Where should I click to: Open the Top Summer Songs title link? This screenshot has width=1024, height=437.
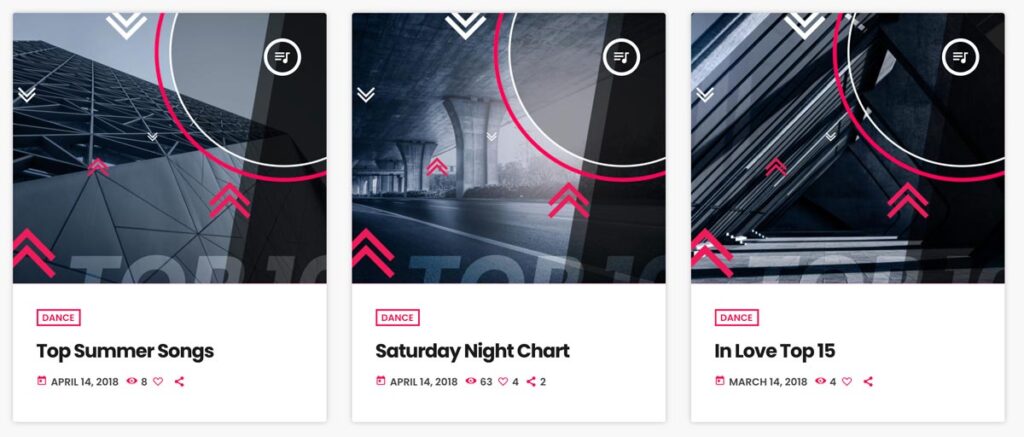click(125, 351)
